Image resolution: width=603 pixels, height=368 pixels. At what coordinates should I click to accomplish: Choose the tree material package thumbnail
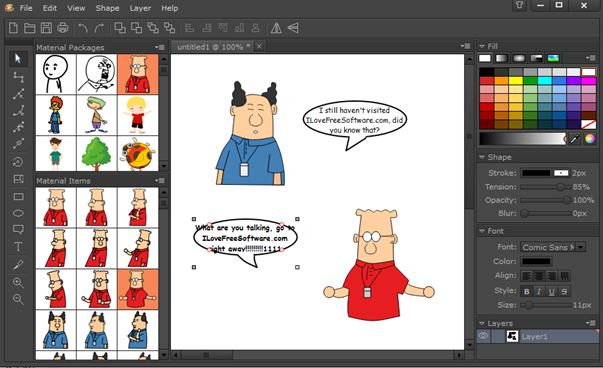pos(97,153)
